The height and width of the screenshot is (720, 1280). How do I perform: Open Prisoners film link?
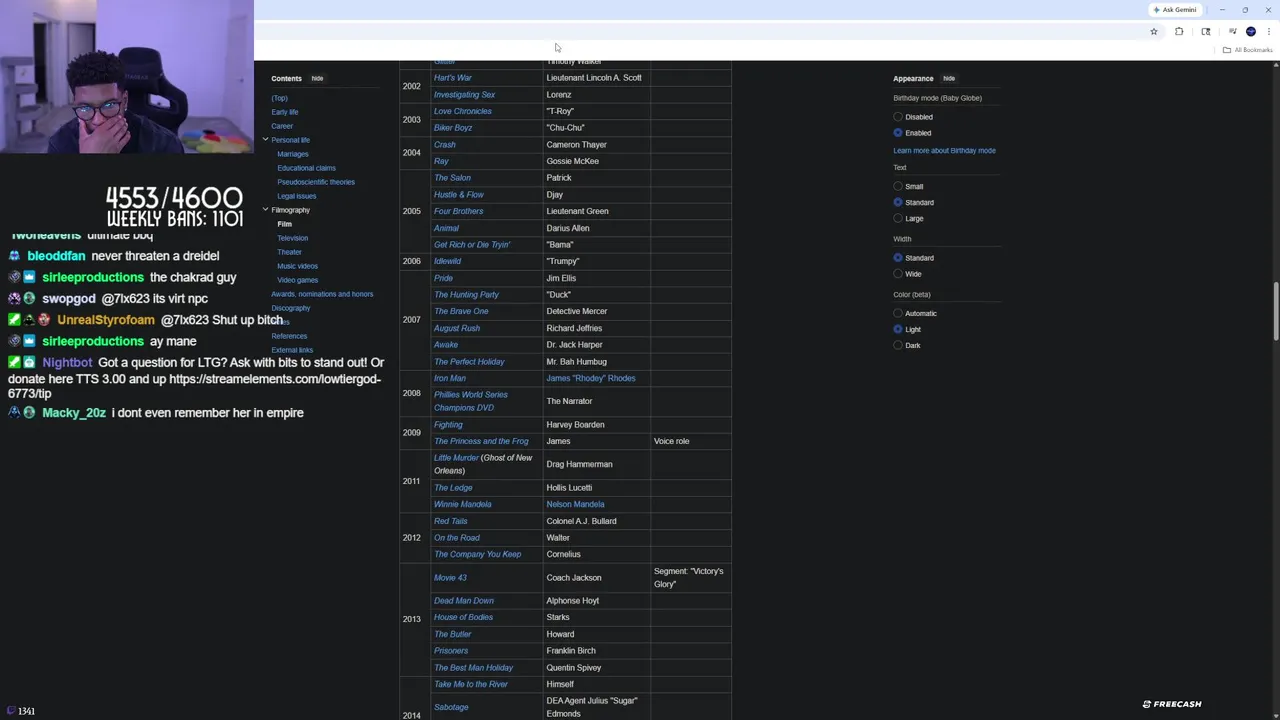coord(451,651)
